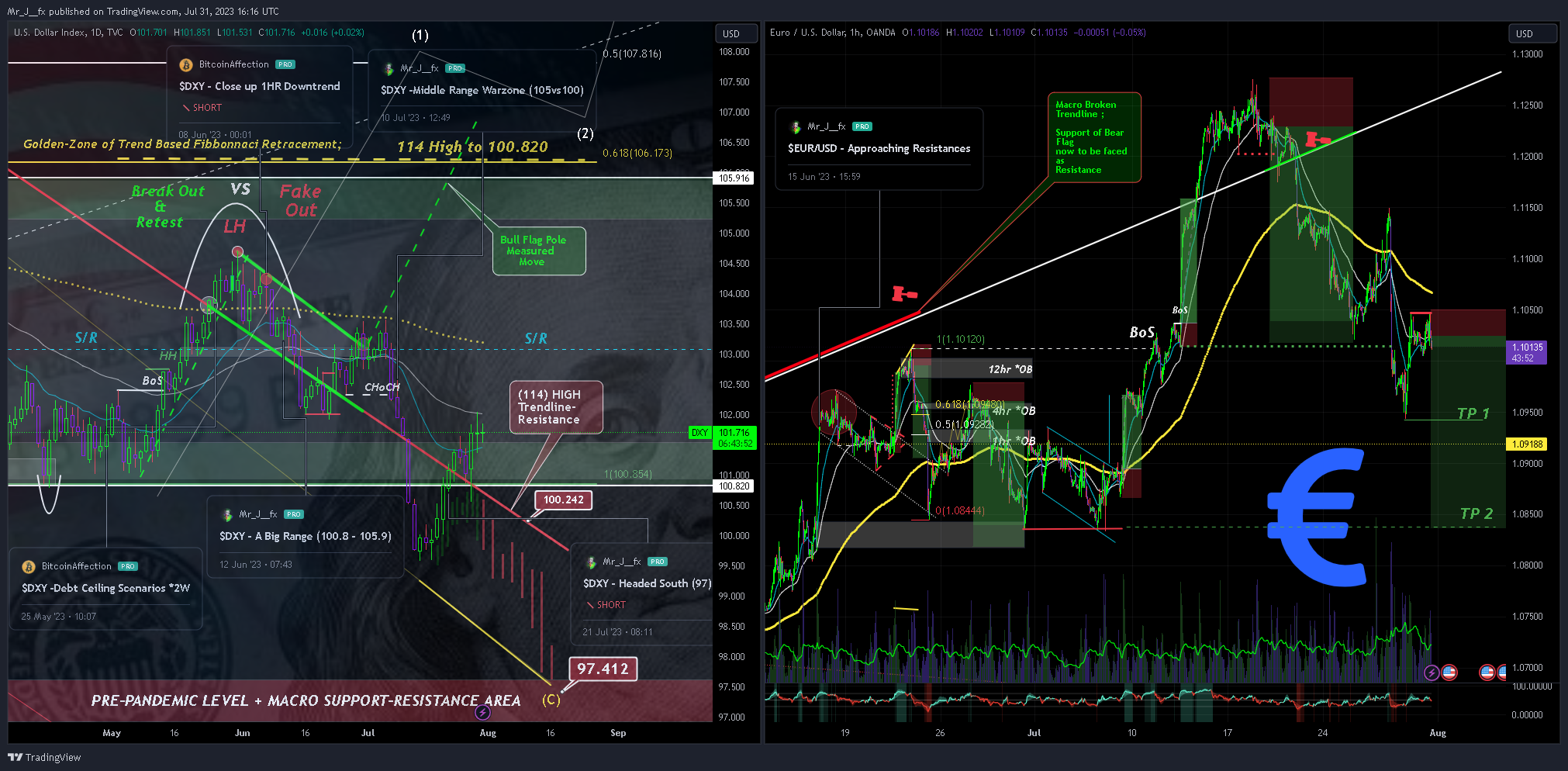Click US flag icon beside EUR/USD lightning icon

tap(1449, 672)
